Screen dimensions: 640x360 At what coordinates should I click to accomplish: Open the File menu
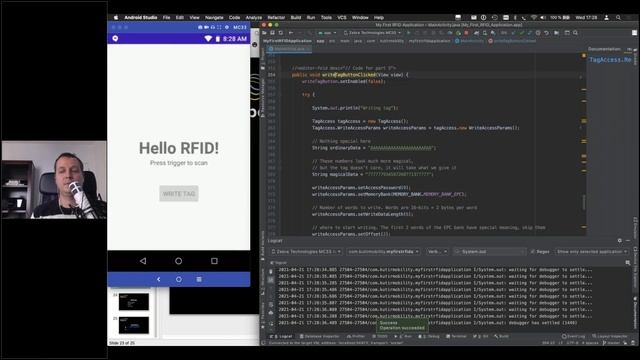[167, 18]
